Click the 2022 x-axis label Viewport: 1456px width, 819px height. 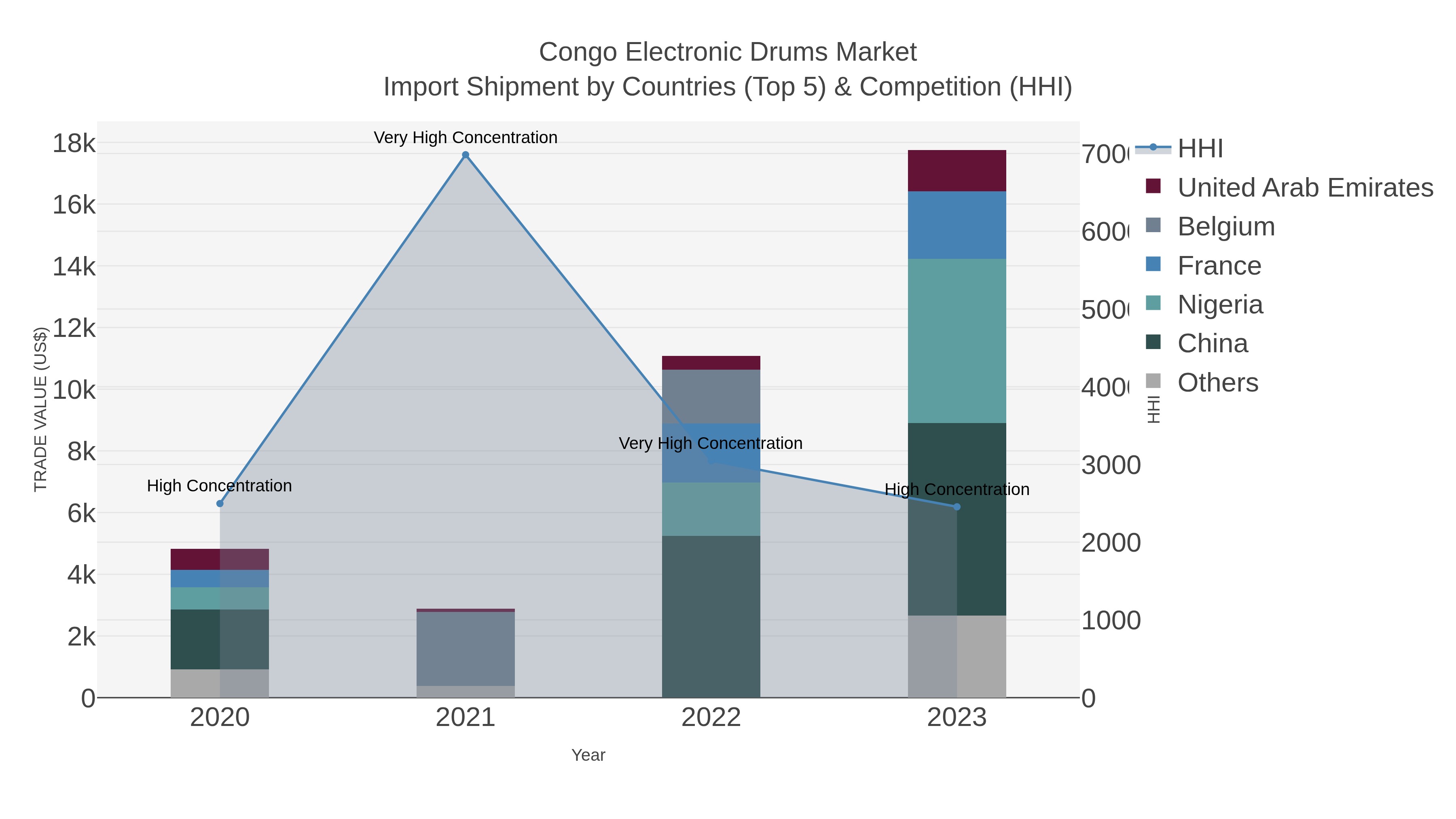point(711,718)
